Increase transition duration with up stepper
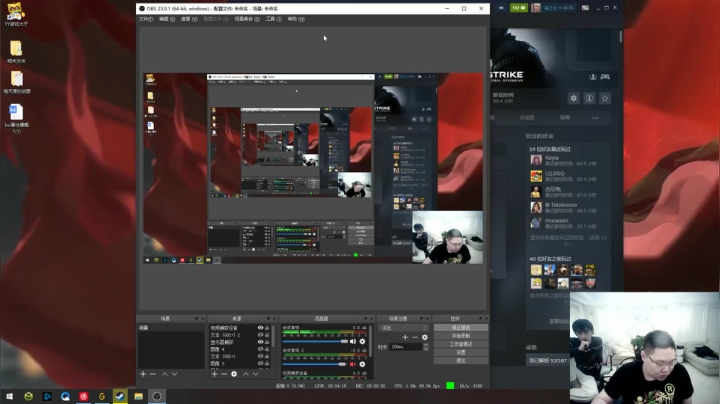720x404 pixels. coord(425,345)
